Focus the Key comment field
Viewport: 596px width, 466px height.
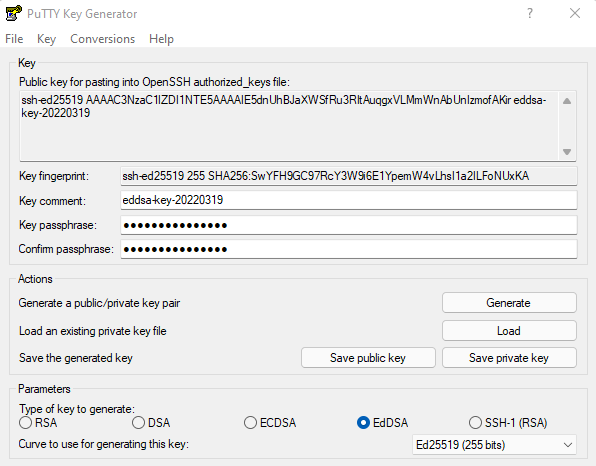click(x=349, y=200)
